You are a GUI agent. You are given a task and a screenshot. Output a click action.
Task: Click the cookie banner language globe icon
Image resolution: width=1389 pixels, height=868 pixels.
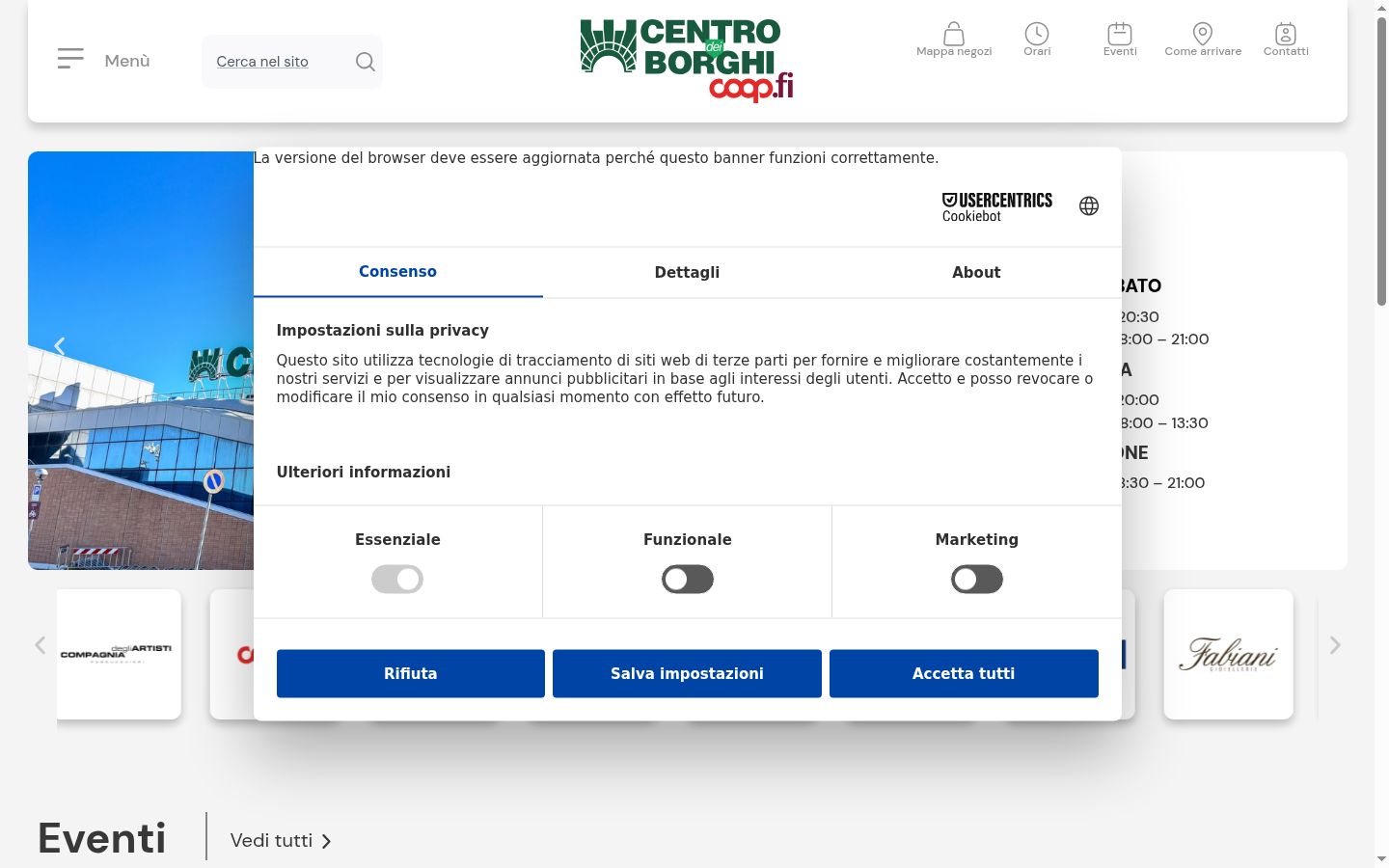[1089, 206]
